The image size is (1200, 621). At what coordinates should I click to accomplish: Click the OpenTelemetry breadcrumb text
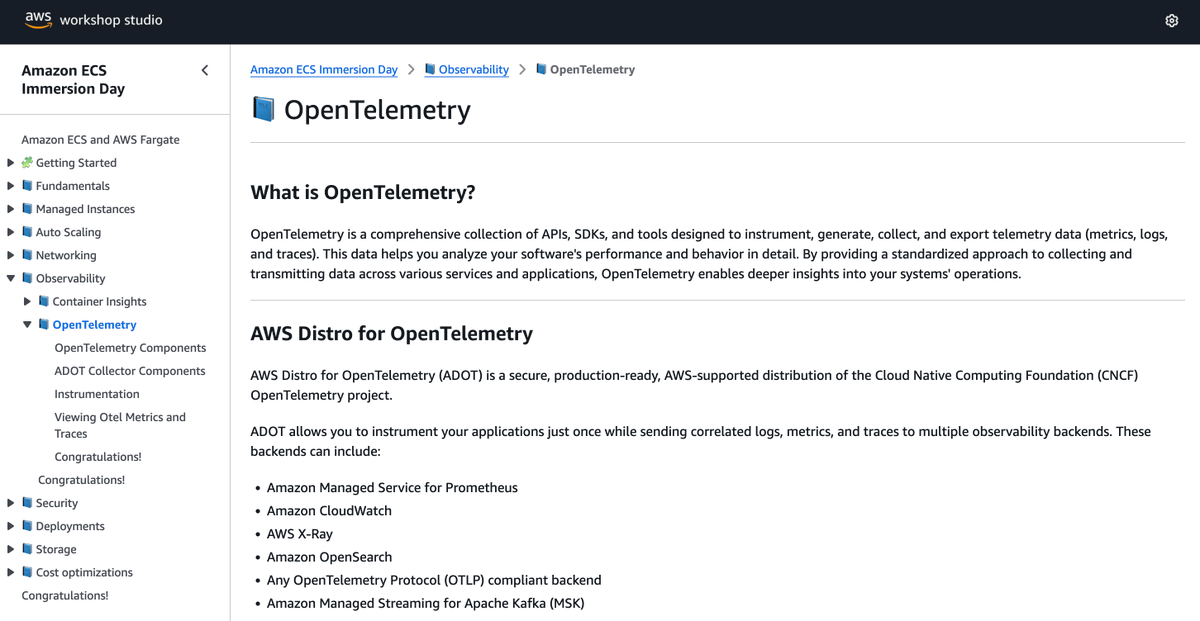(x=592, y=70)
